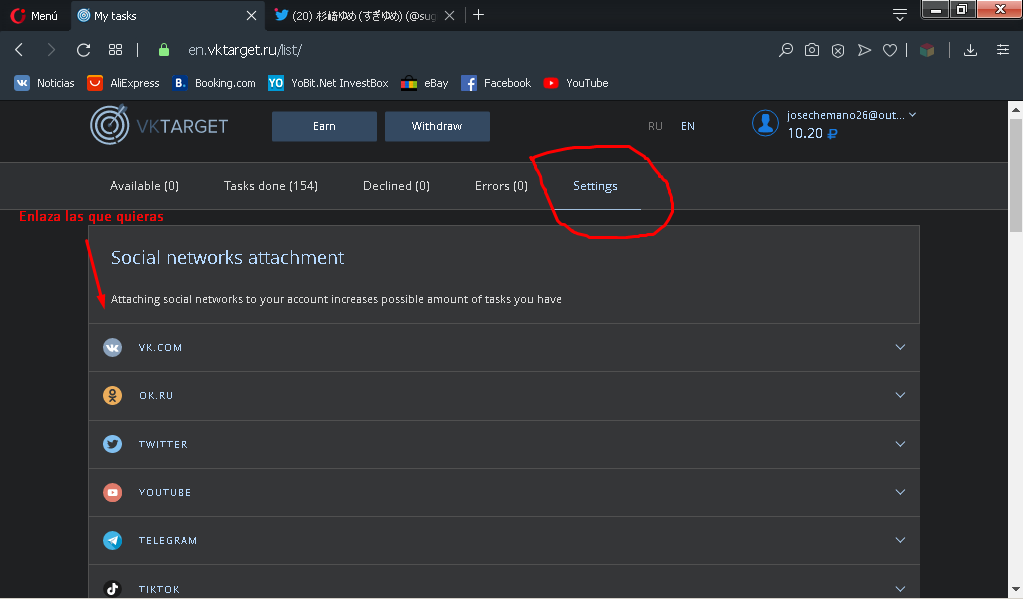The height and width of the screenshot is (599, 1023).
Task: Open the downloads icon
Action: point(970,50)
